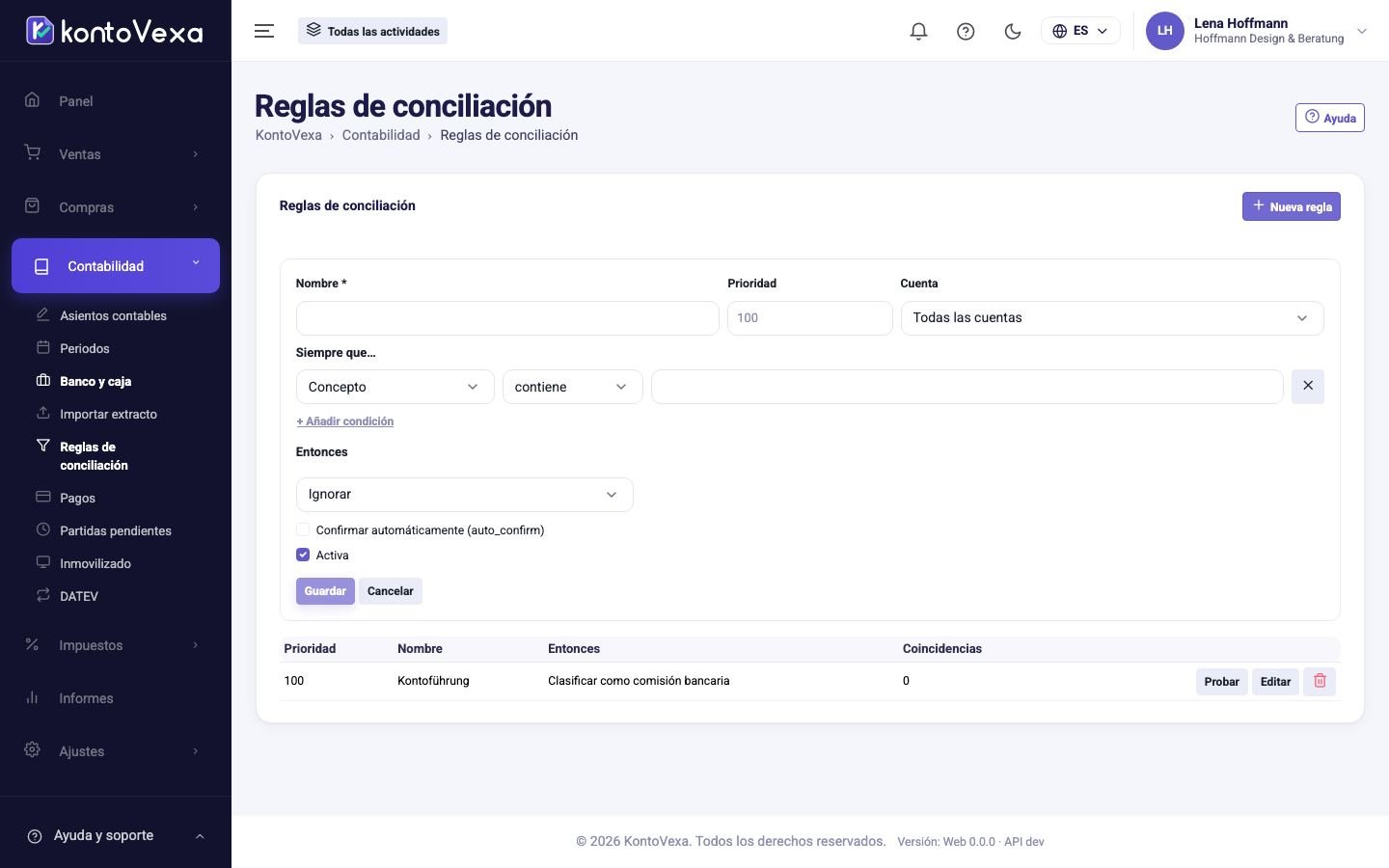Click the LH user avatar
Viewport: 1389px width, 868px height.
pos(1164,31)
